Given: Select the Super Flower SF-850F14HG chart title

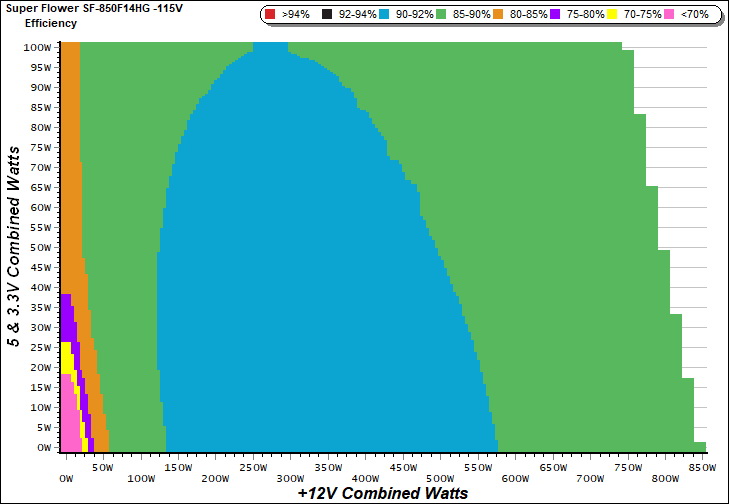Looking at the screenshot, I should [87, 8].
